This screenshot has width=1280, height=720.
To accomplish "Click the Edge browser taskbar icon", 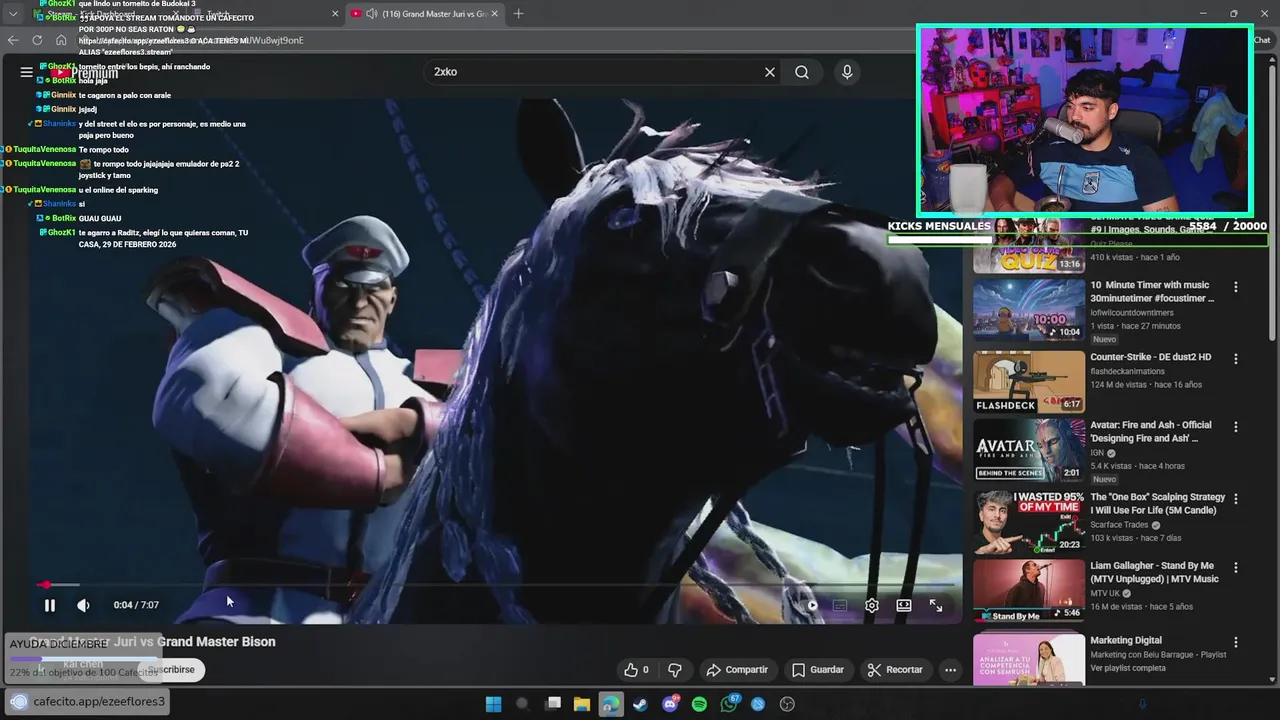I will tap(611, 704).
